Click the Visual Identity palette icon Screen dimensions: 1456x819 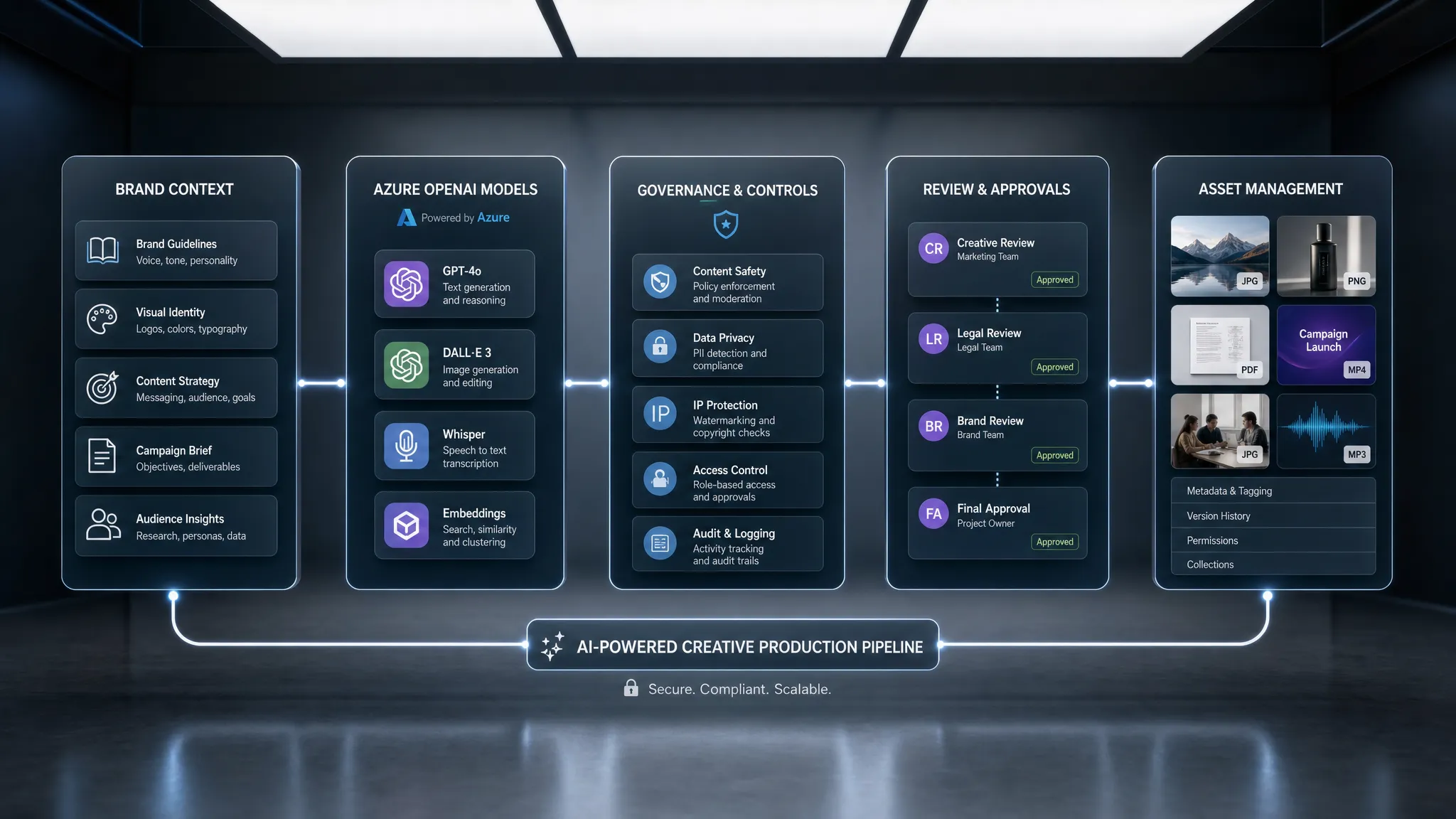pyautogui.click(x=102, y=319)
